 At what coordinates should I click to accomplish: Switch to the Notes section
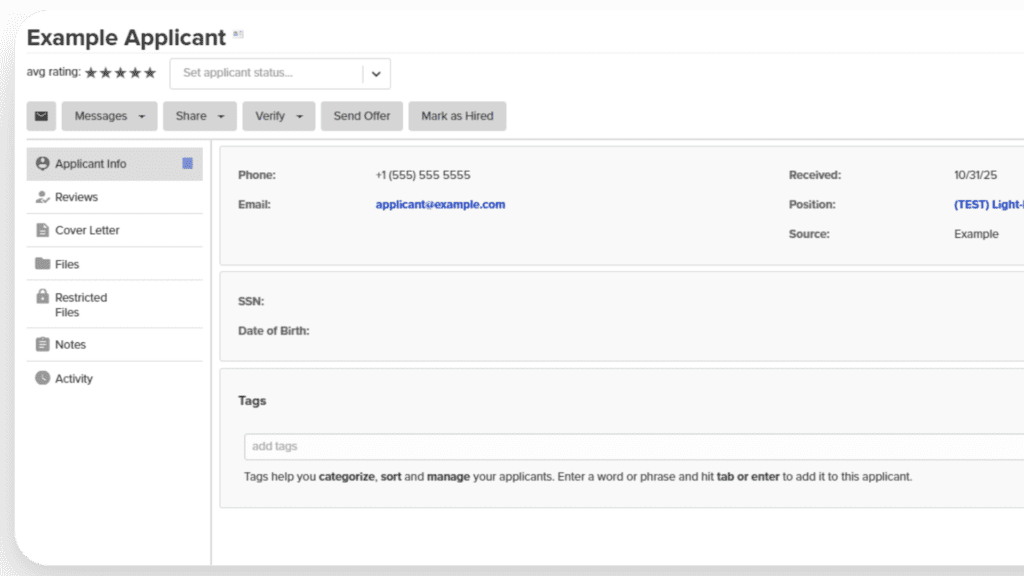[70, 344]
